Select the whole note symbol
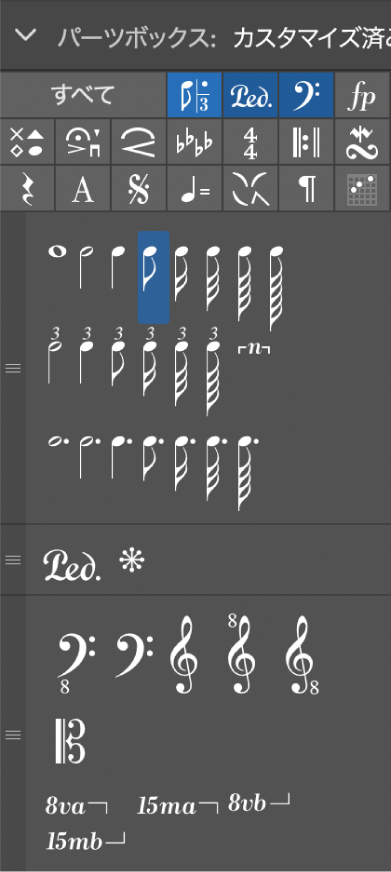This screenshot has height=872, width=391. point(57,252)
